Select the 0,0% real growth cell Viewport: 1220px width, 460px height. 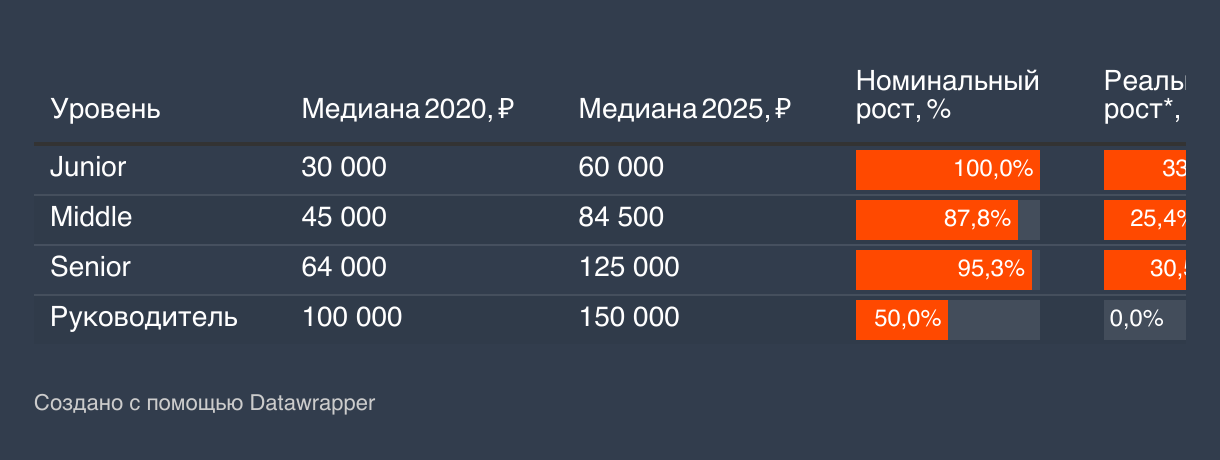click(x=1145, y=319)
